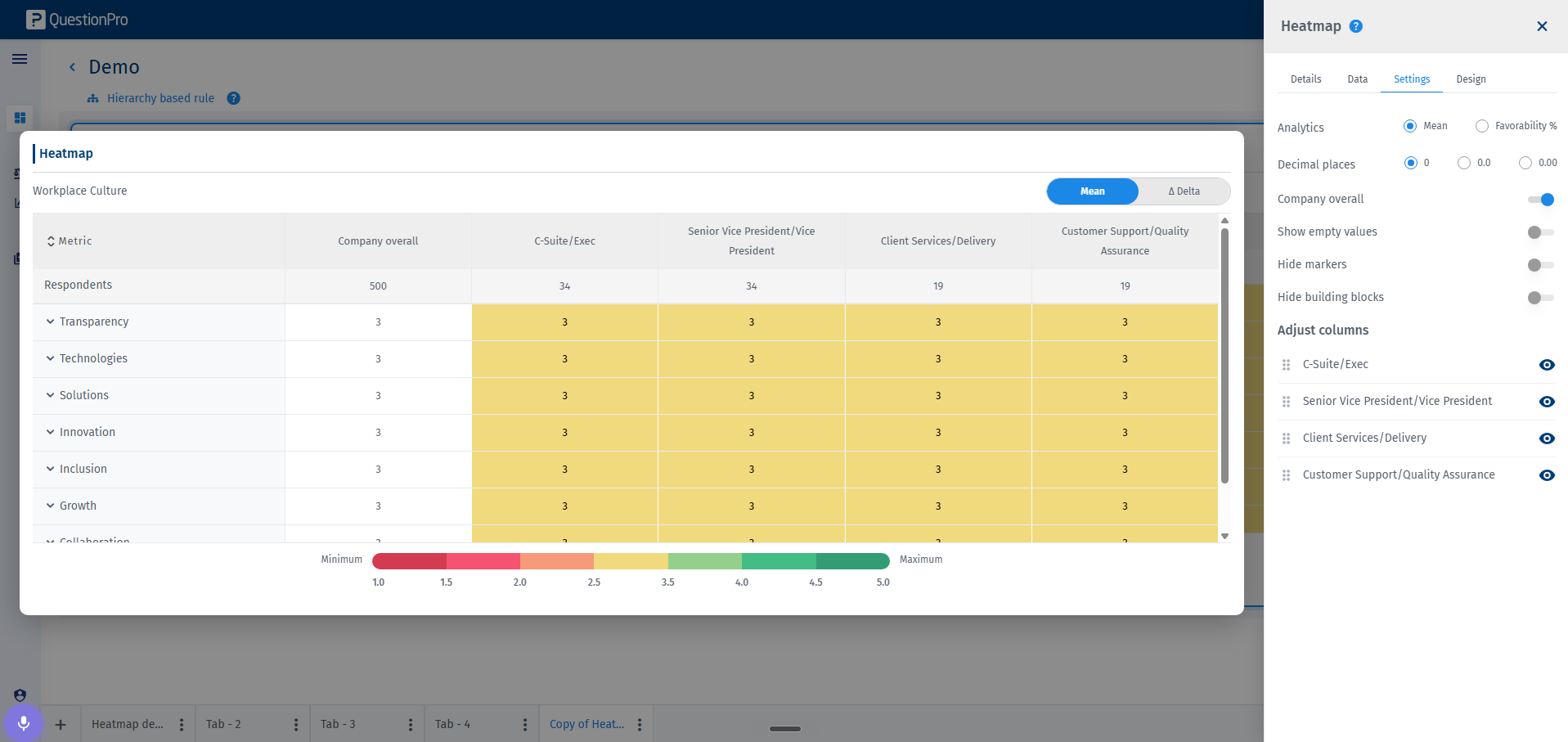Add a new tab with plus icon
Viewport: 1568px width, 742px height.
pyautogui.click(x=61, y=725)
